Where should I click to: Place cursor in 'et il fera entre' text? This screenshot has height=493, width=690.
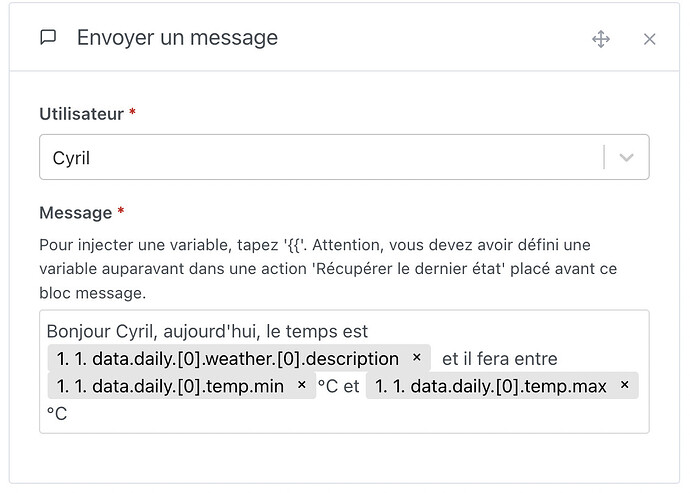(499, 358)
